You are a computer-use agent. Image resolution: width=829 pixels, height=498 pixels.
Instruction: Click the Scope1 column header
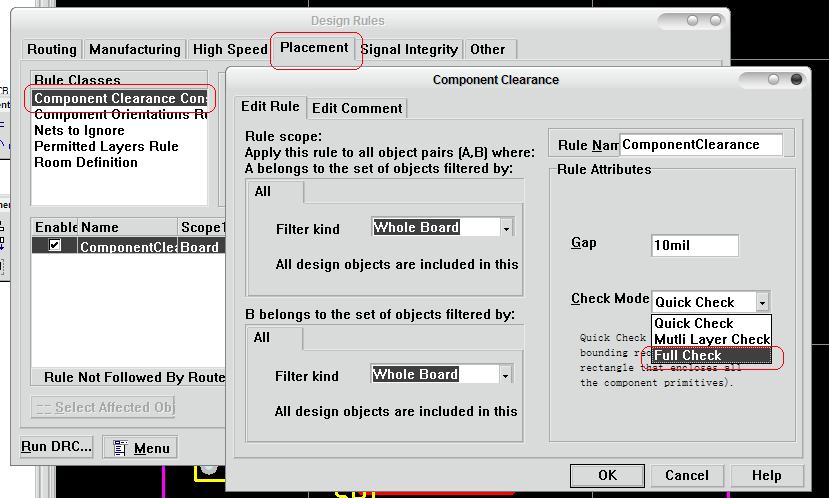click(x=202, y=227)
